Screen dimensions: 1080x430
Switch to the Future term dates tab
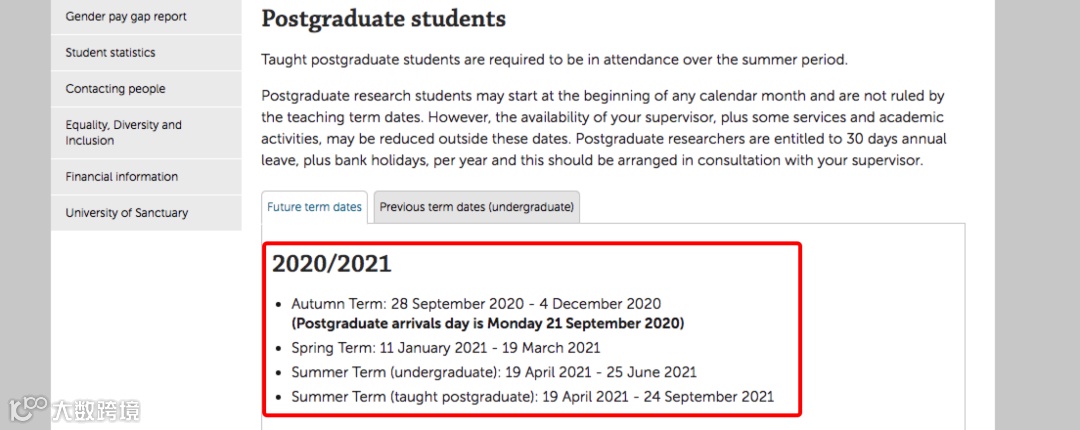pyautogui.click(x=314, y=207)
